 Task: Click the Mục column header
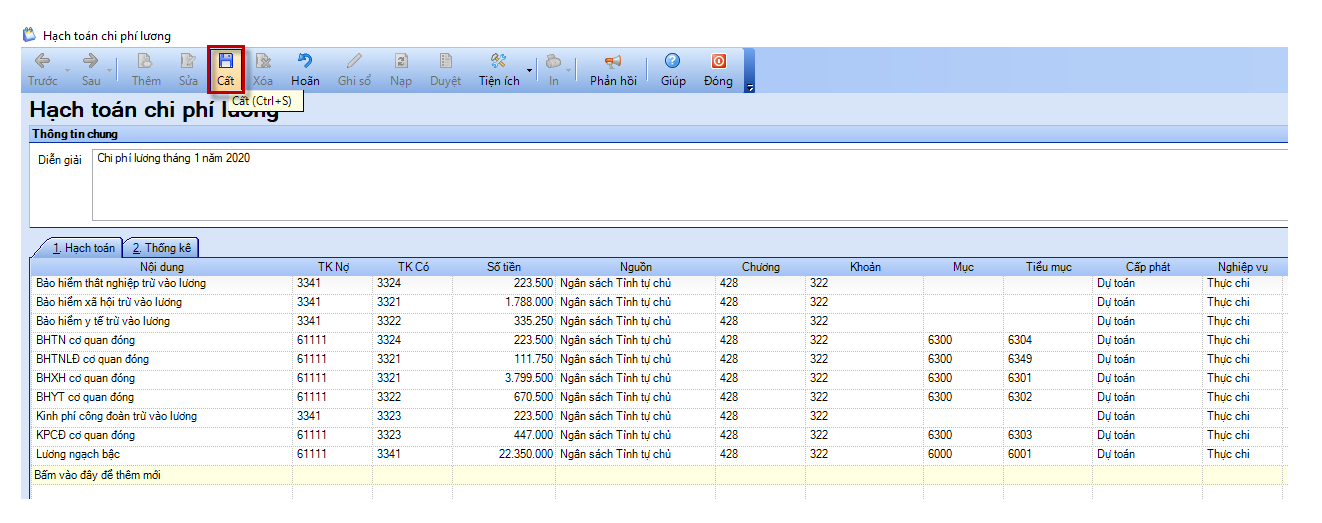pyautogui.click(x=964, y=267)
